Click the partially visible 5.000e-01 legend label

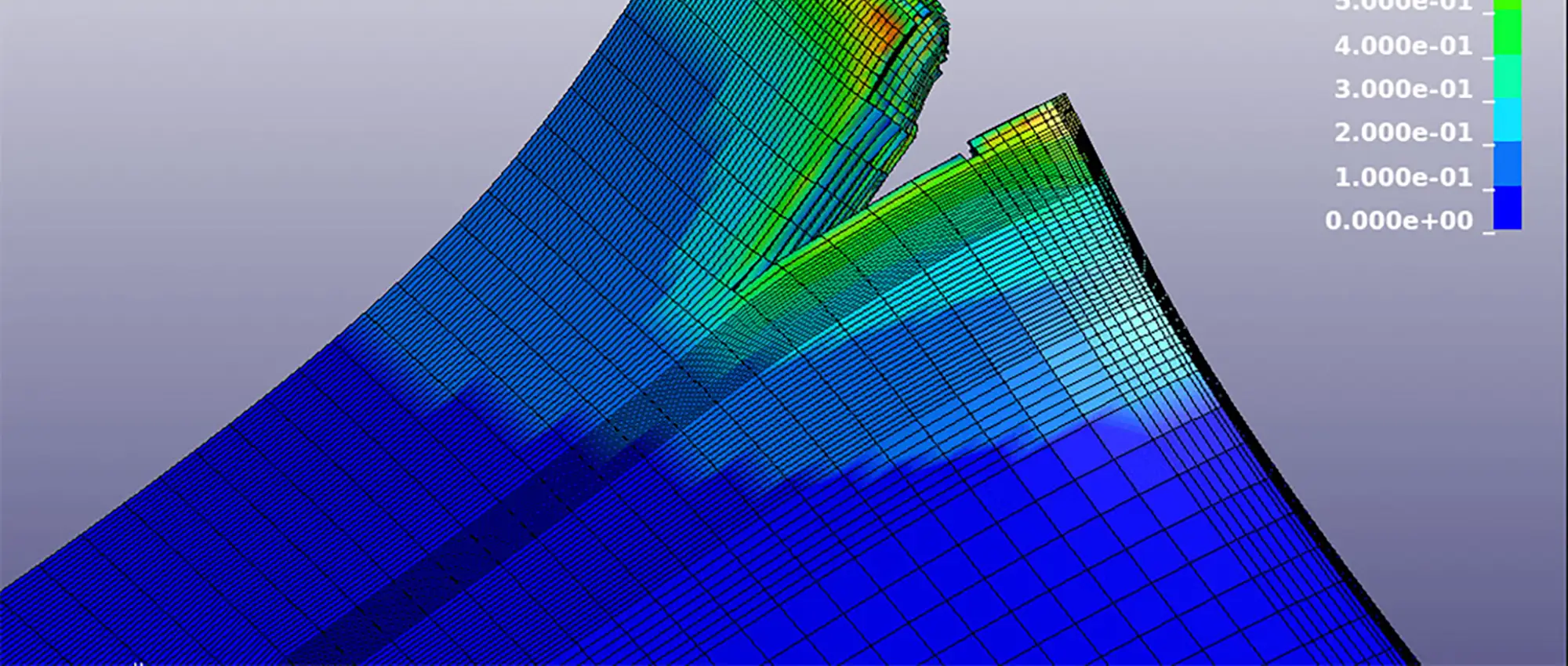(x=1403, y=5)
